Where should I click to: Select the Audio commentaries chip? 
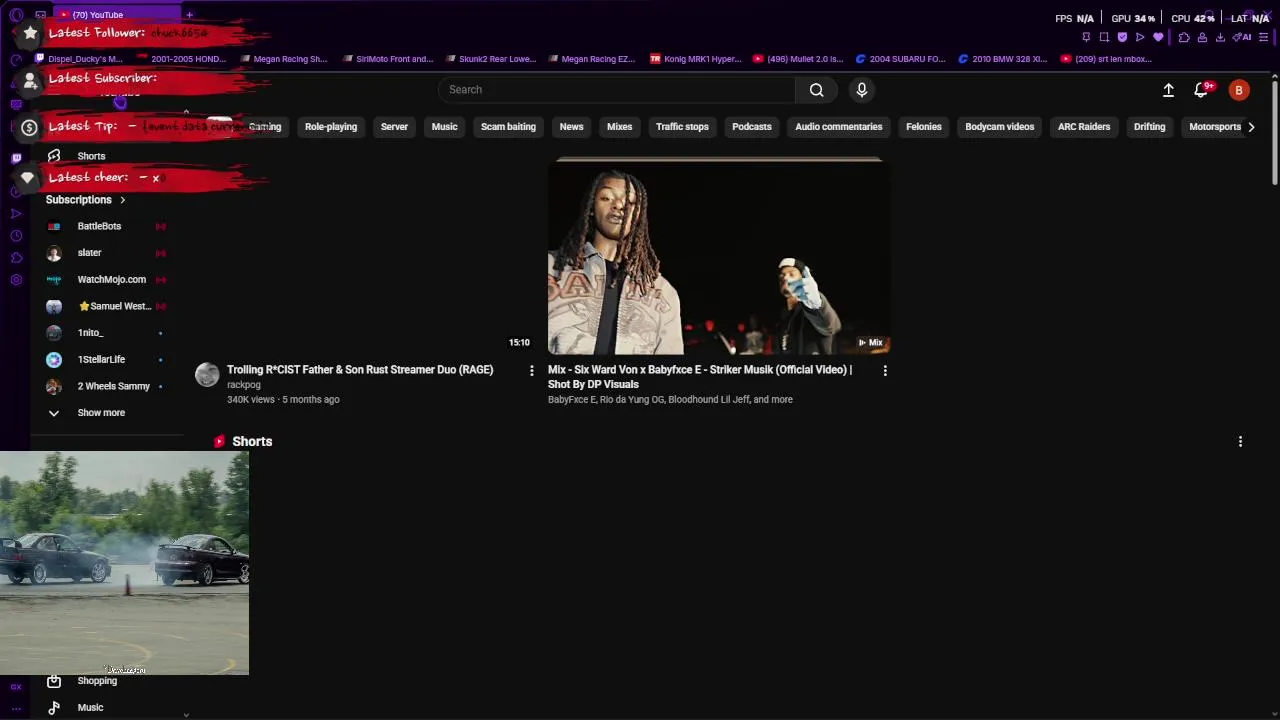(x=839, y=127)
